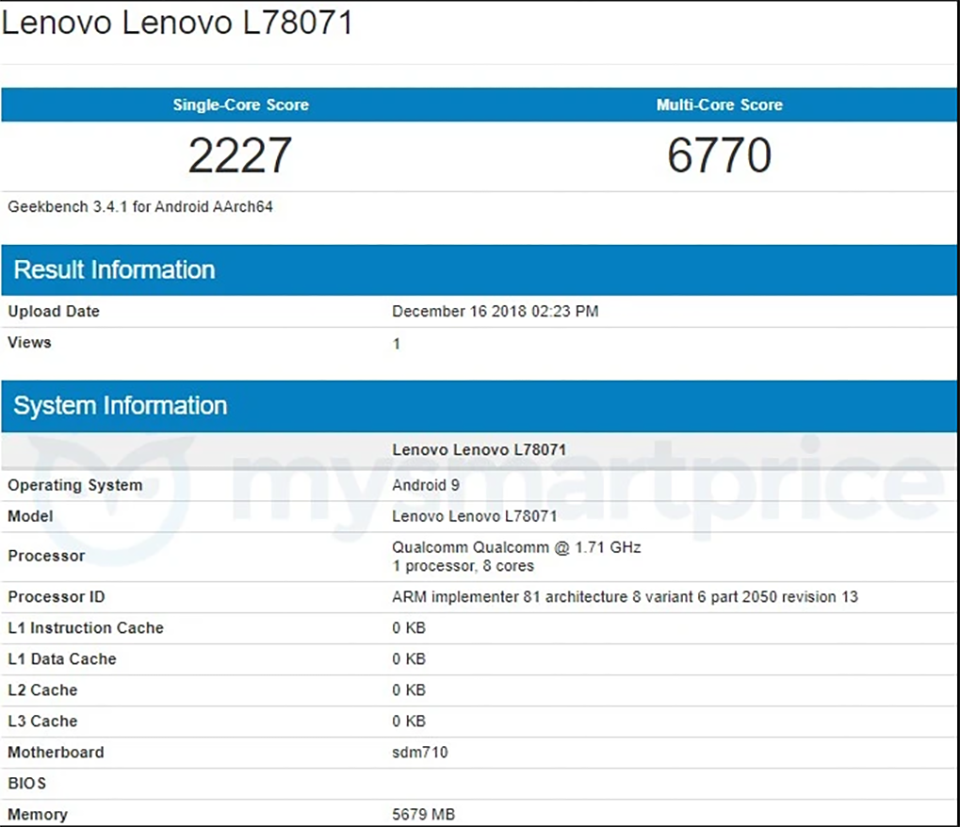
Task: Click the Android 9 value
Action: pos(426,485)
